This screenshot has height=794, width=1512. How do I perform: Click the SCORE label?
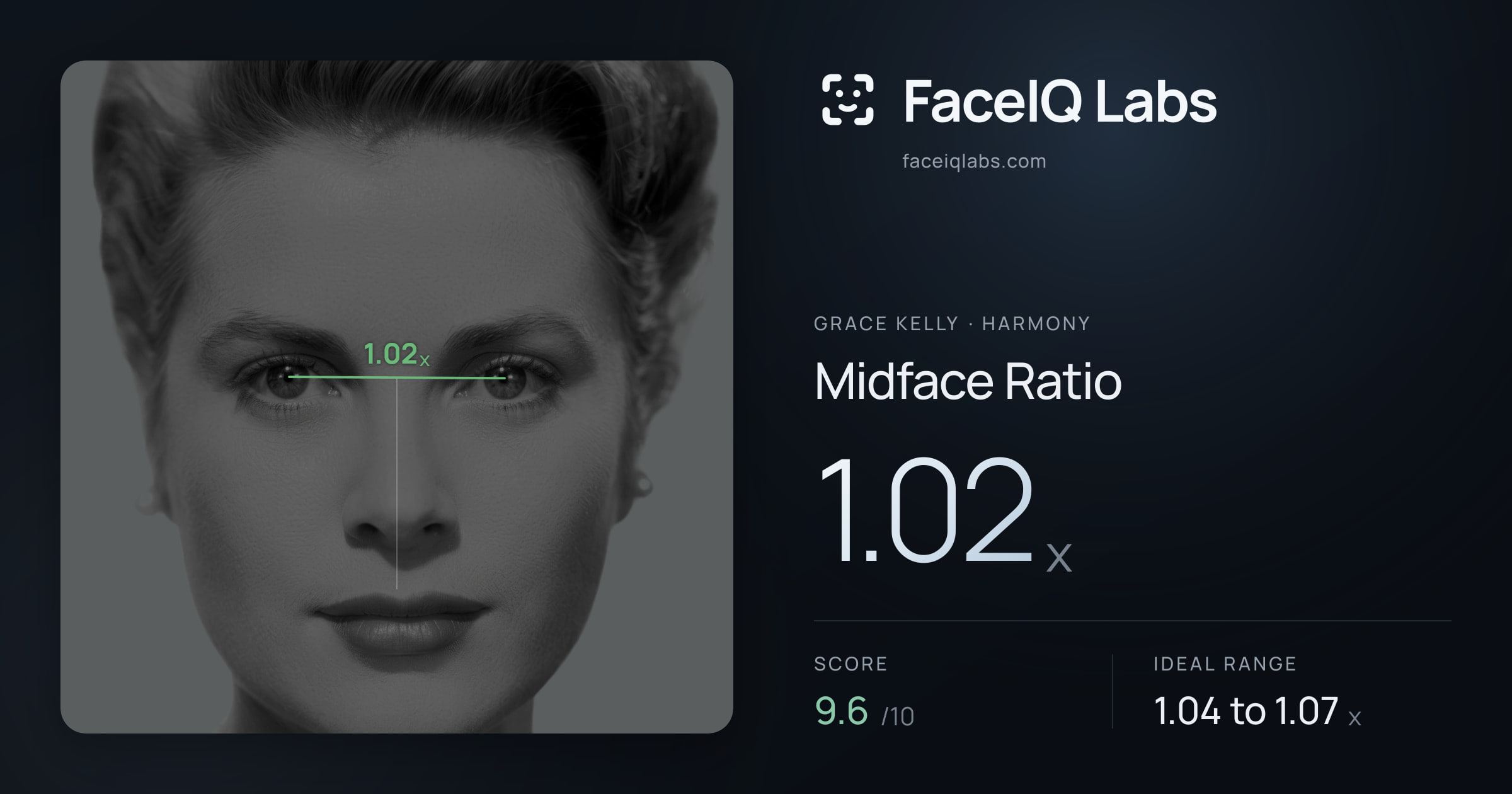click(850, 664)
